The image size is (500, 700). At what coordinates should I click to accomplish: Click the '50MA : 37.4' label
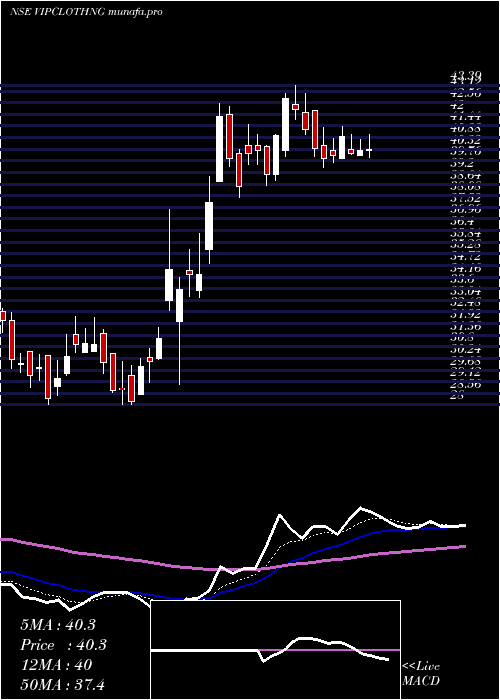pyautogui.click(x=62, y=684)
